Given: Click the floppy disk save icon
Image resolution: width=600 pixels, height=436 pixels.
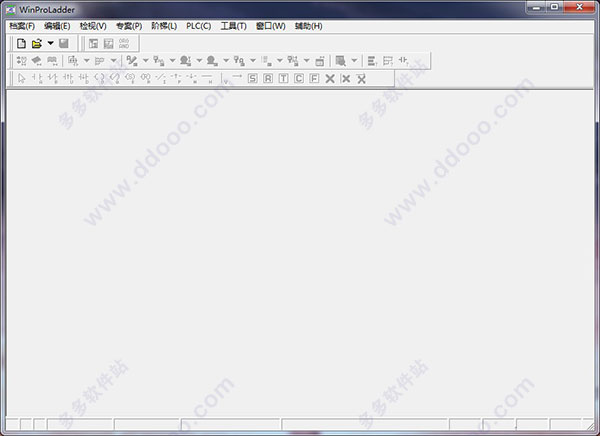Looking at the screenshot, I should point(64,44).
